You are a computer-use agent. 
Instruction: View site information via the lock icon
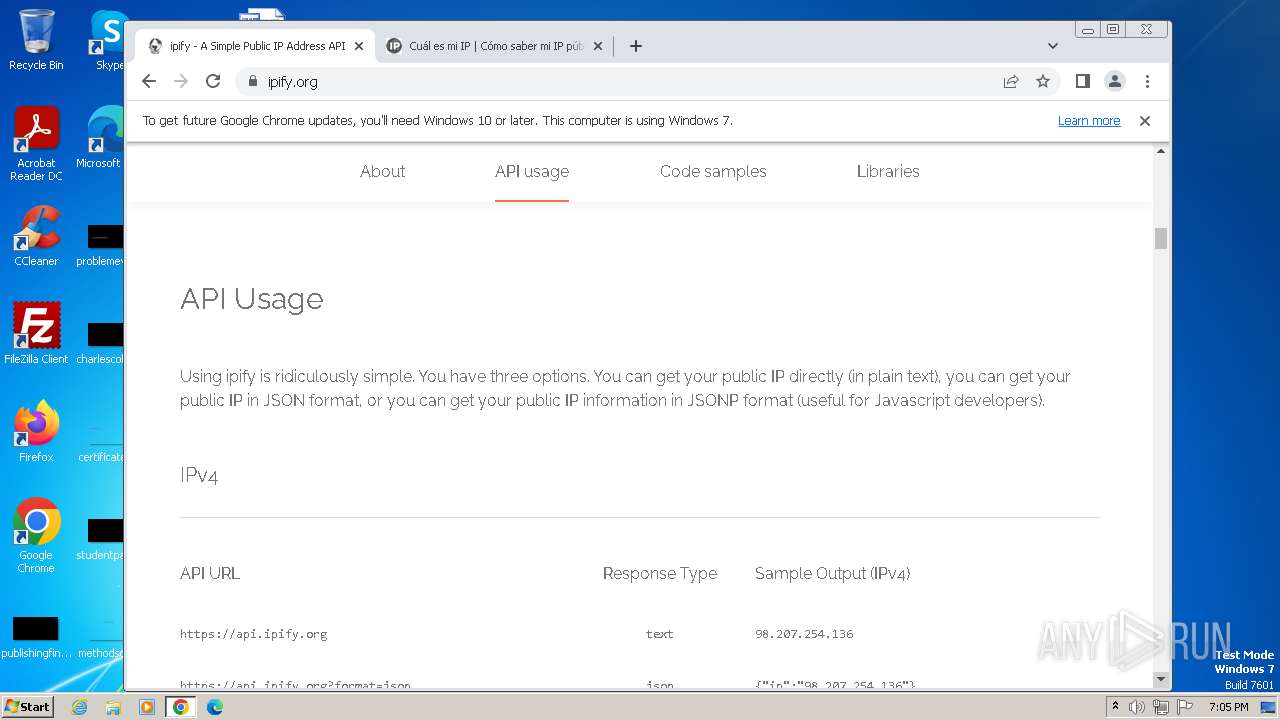(x=252, y=81)
